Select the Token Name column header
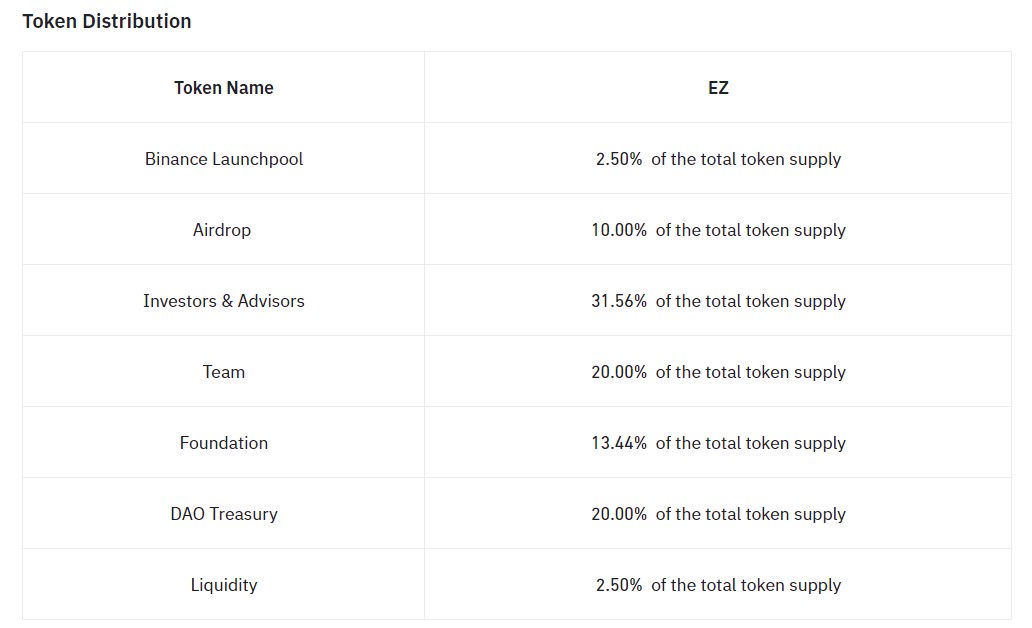 click(x=223, y=88)
